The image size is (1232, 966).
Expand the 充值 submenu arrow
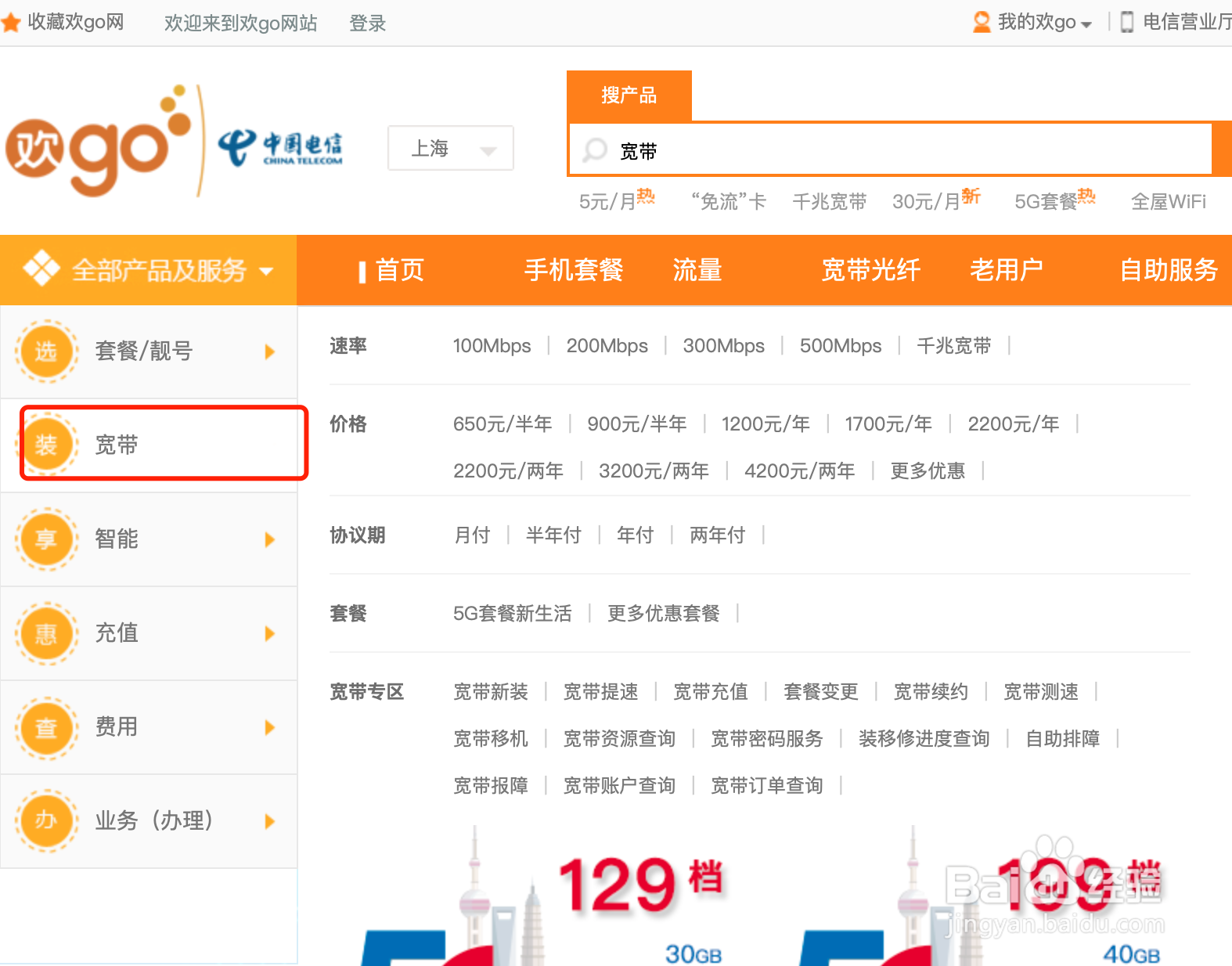270,633
